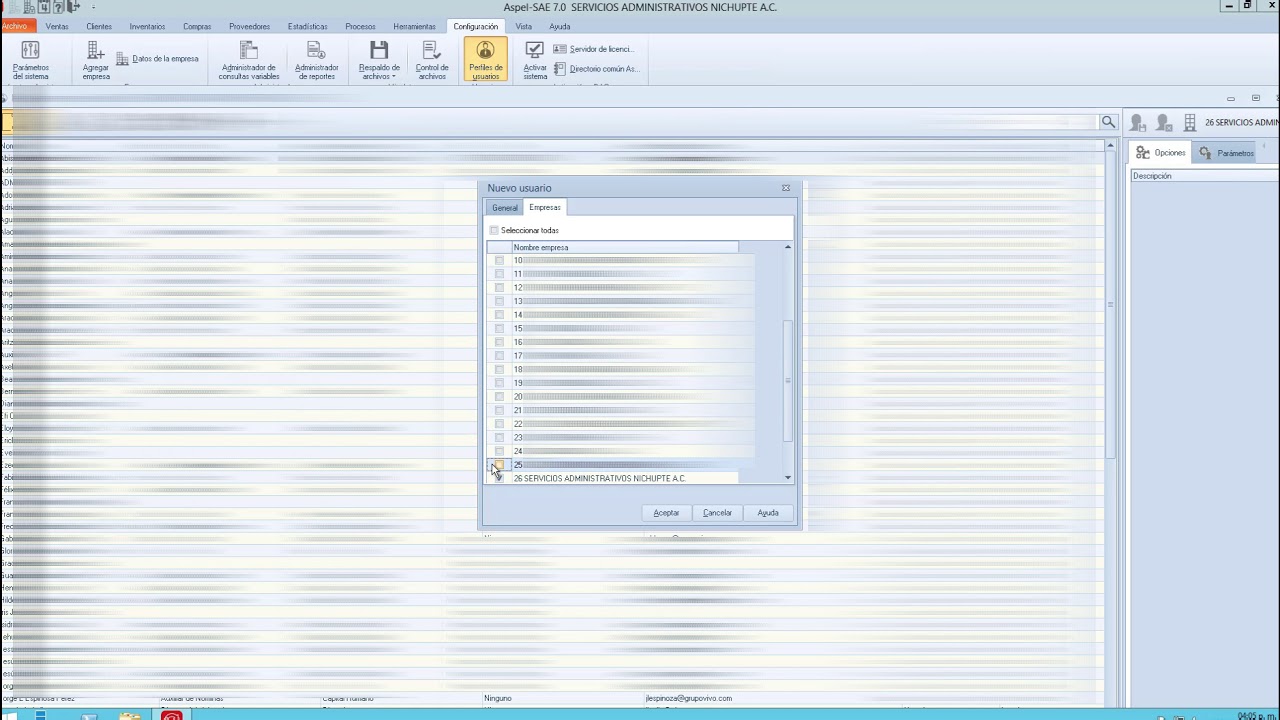1280x720 pixels.
Task: Open Servidor de licencias option
Action: (593, 49)
